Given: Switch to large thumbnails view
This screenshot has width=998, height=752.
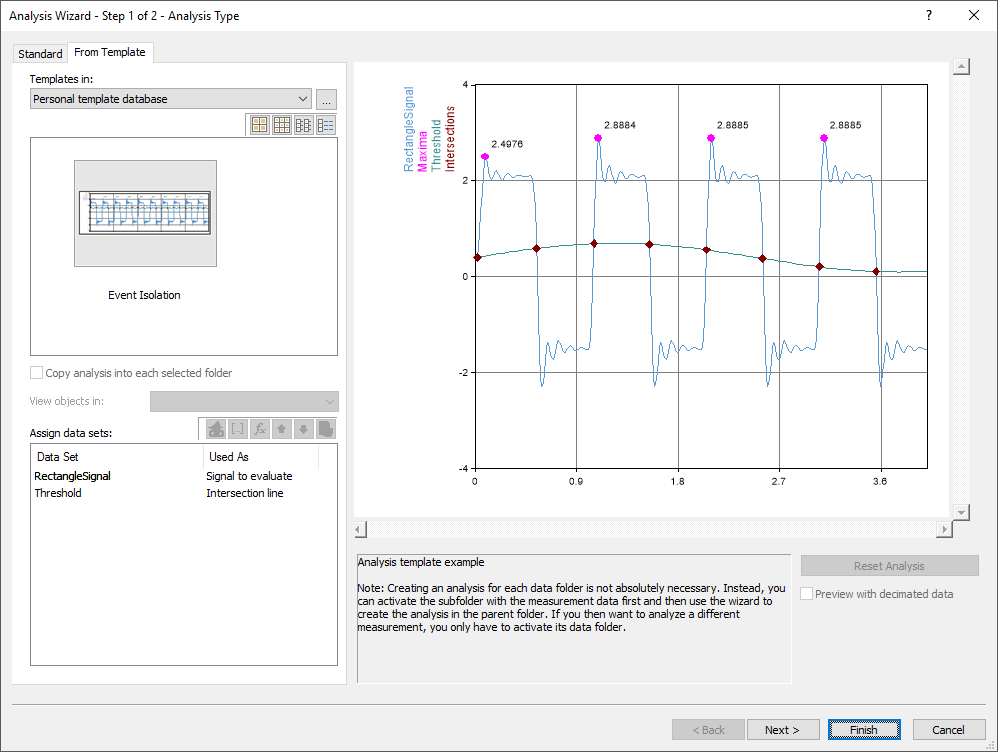Looking at the screenshot, I should [x=260, y=125].
